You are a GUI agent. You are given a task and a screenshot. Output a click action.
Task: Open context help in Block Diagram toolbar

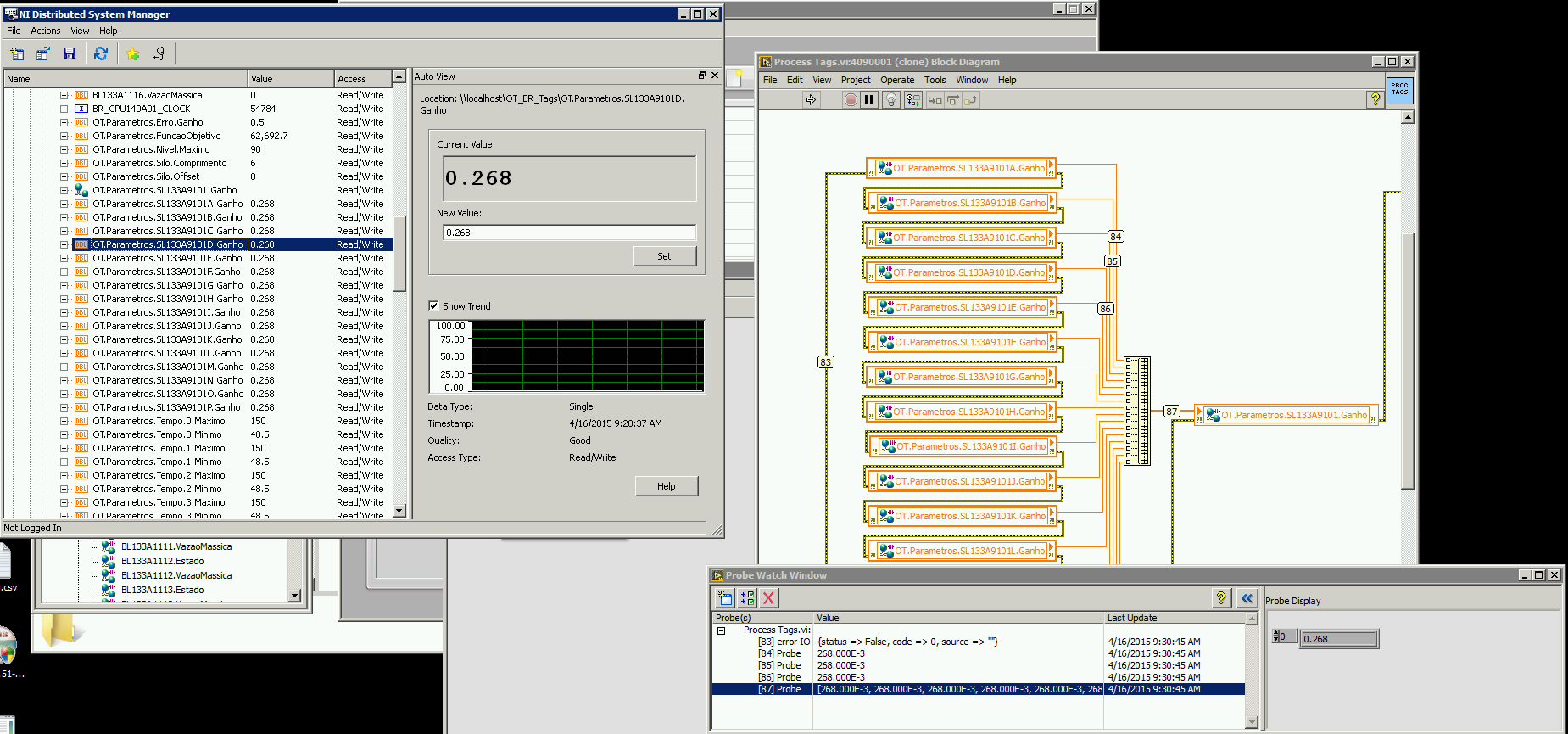1375,99
